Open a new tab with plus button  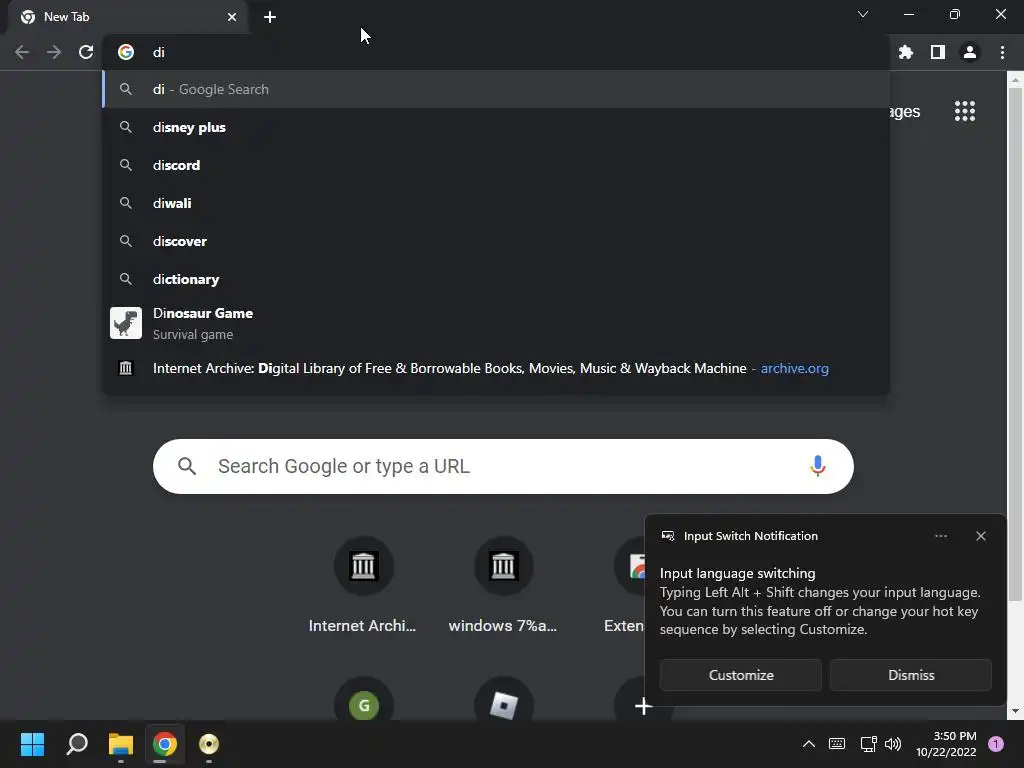(x=270, y=17)
